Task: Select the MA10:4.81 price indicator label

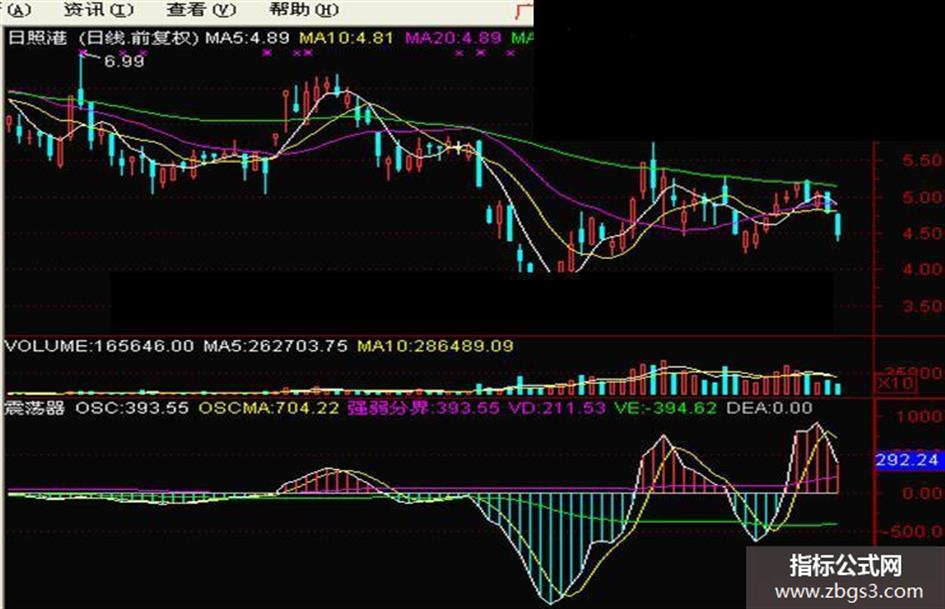Action: [x=347, y=38]
